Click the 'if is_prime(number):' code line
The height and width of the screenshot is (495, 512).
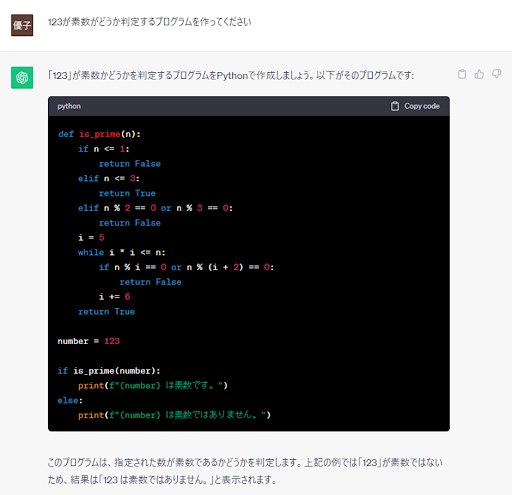point(109,371)
